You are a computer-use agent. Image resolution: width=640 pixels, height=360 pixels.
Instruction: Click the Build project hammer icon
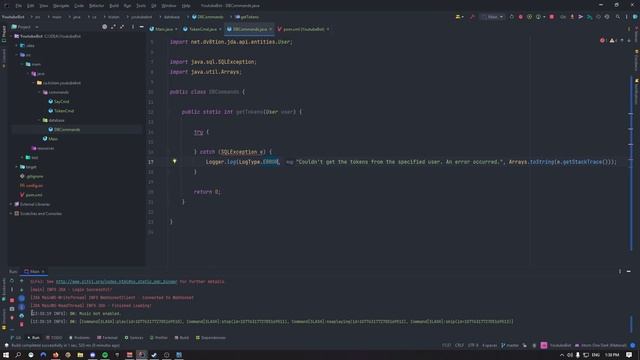click(x=472, y=17)
